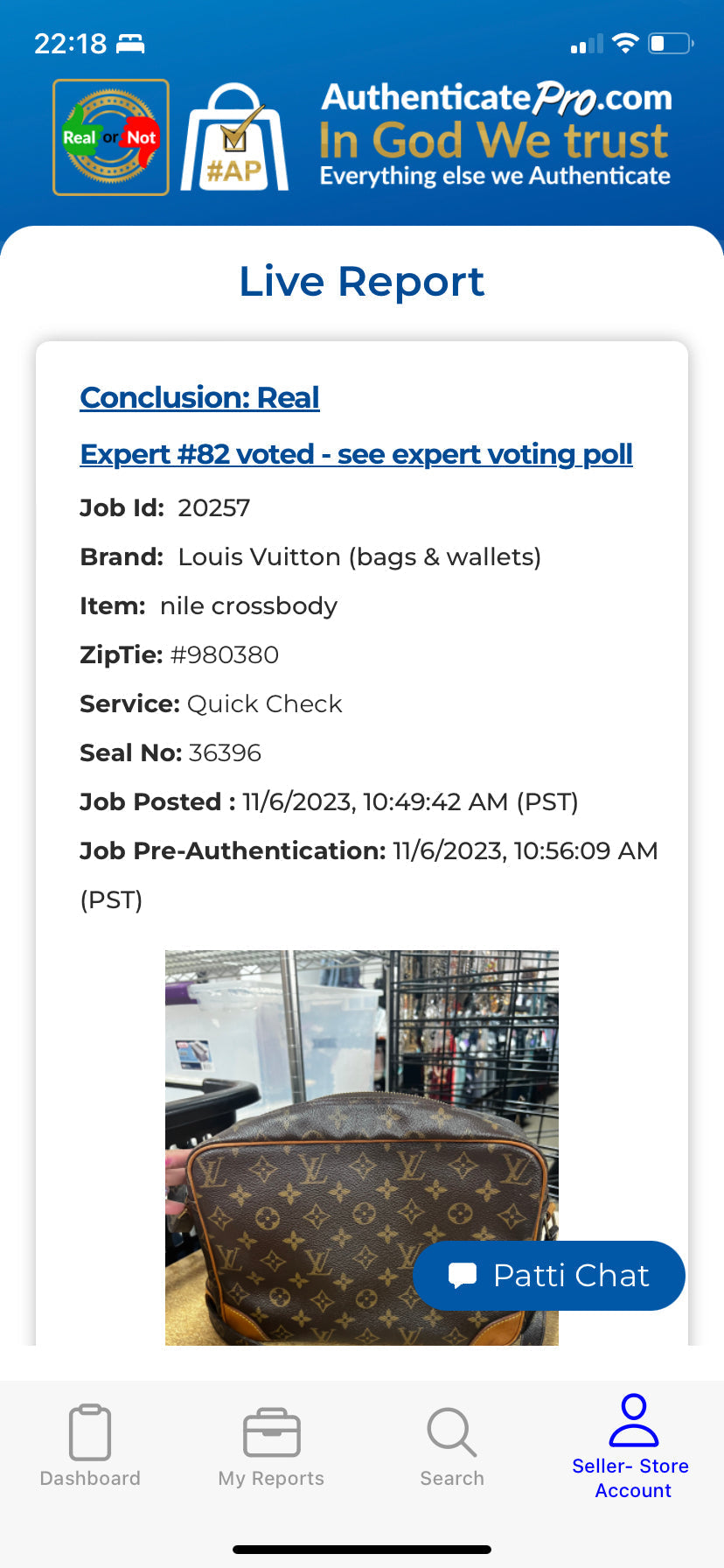The image size is (724, 1568).
Task: Tap the Real or Not badge logo
Action: coord(111,137)
